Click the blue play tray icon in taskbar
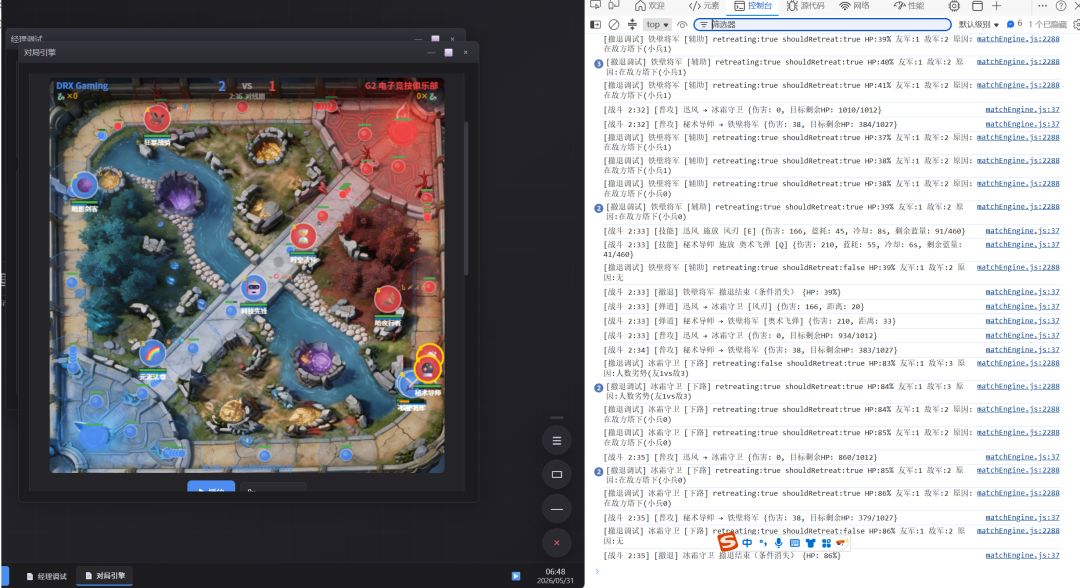This screenshot has width=1080, height=588. (516, 576)
